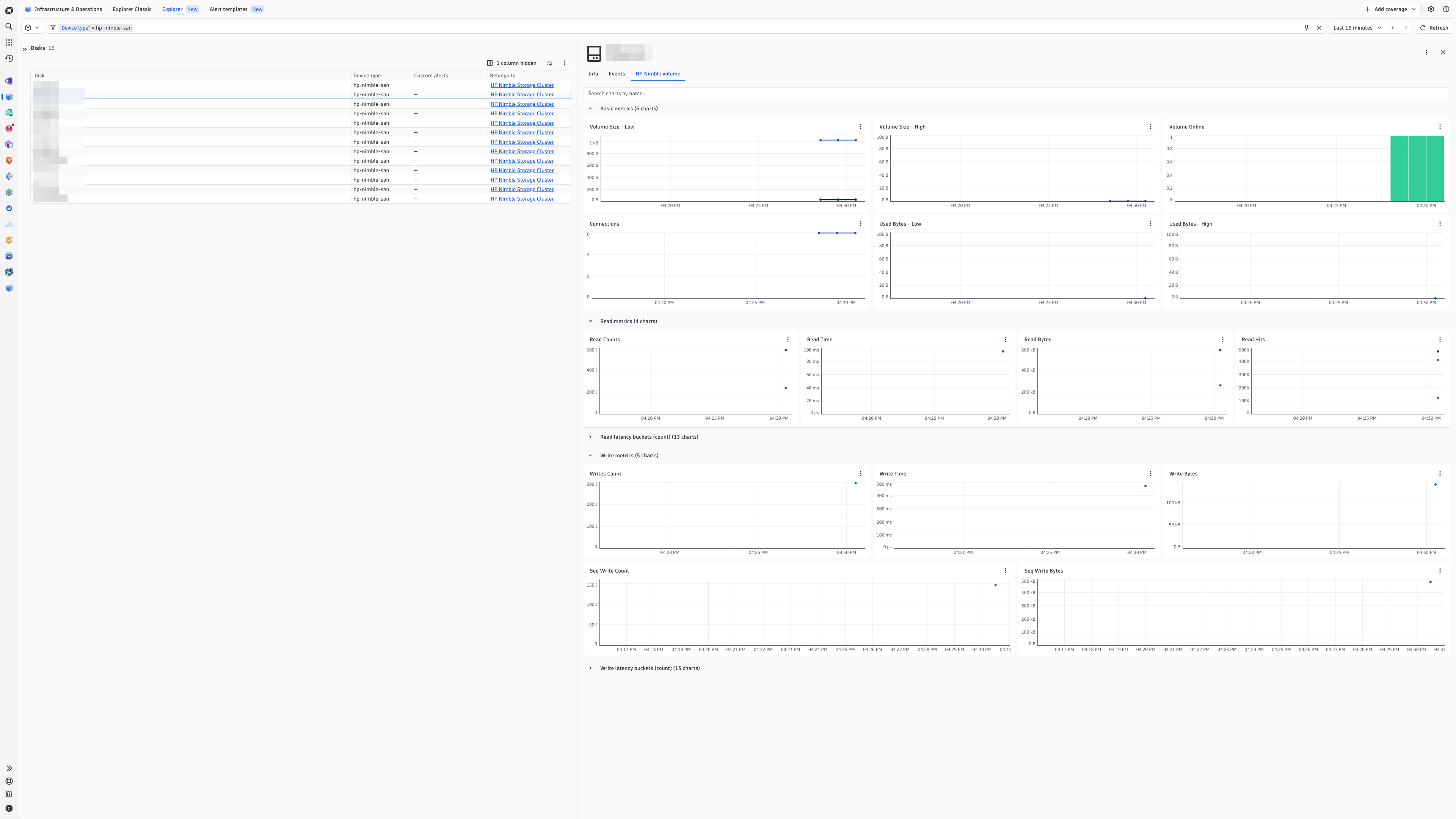Sort by the Belongs to column header

click(502, 76)
